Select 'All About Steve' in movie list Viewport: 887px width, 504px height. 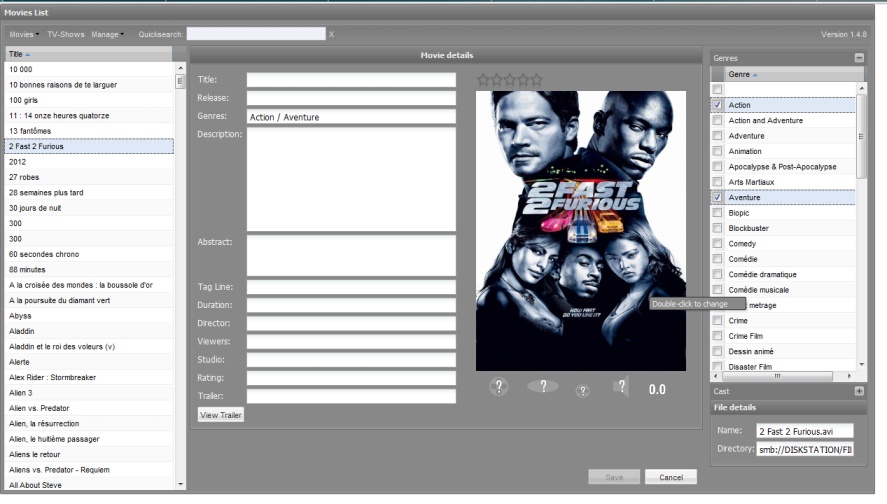click(89, 485)
